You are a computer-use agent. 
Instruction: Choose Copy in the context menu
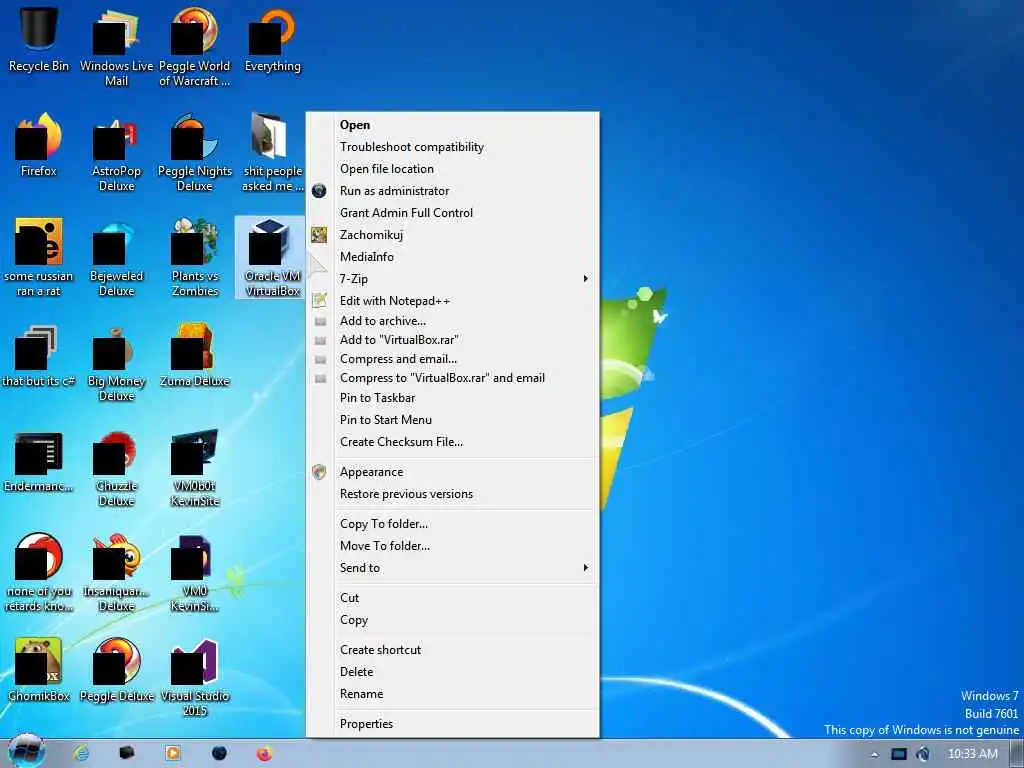point(453,620)
